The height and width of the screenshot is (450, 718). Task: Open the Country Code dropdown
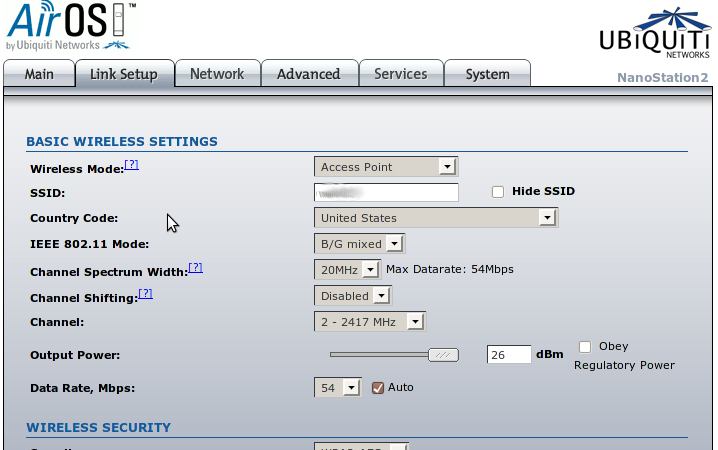click(436, 217)
